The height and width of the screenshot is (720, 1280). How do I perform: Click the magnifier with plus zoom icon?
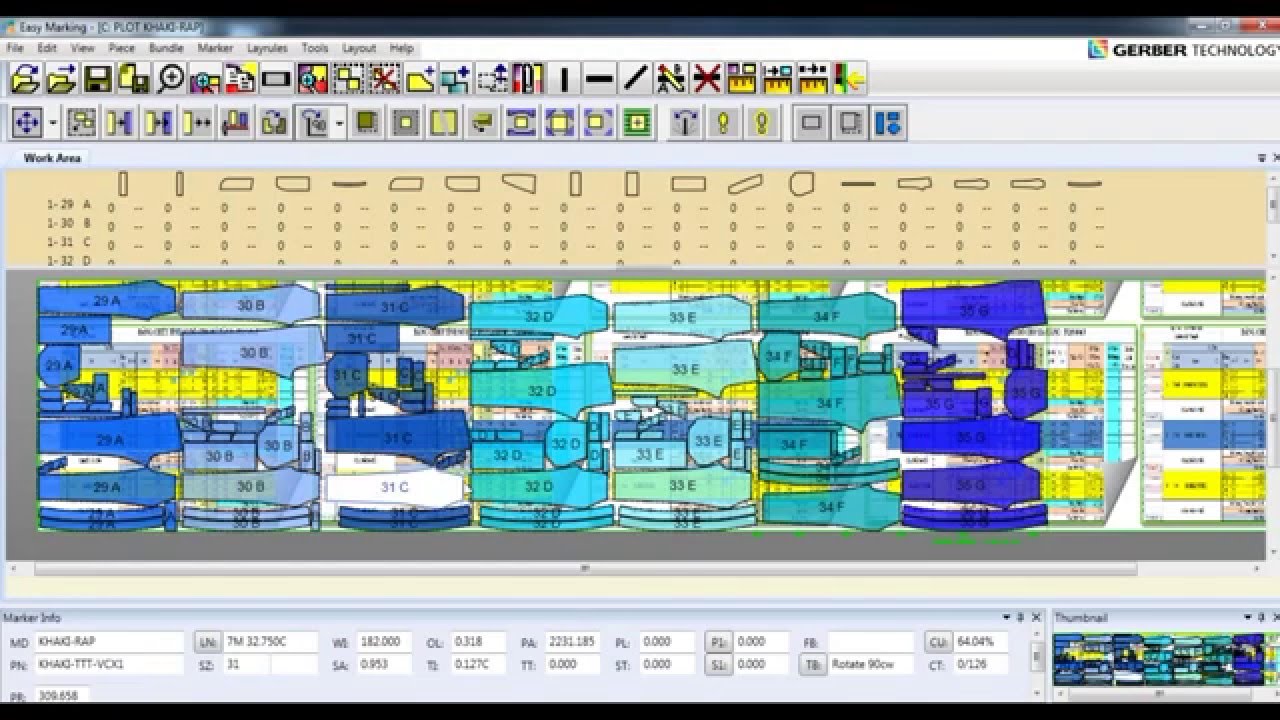[x=170, y=78]
